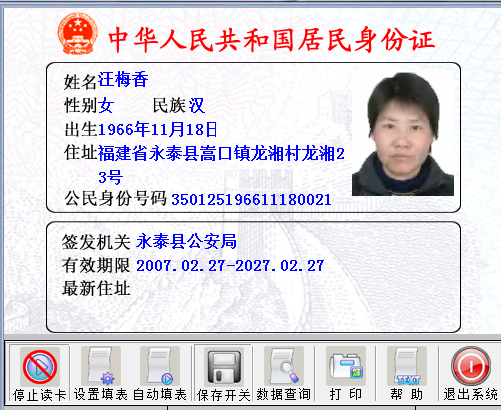Click the red 中华人民共和国居民身份证 title

(x=271, y=40)
